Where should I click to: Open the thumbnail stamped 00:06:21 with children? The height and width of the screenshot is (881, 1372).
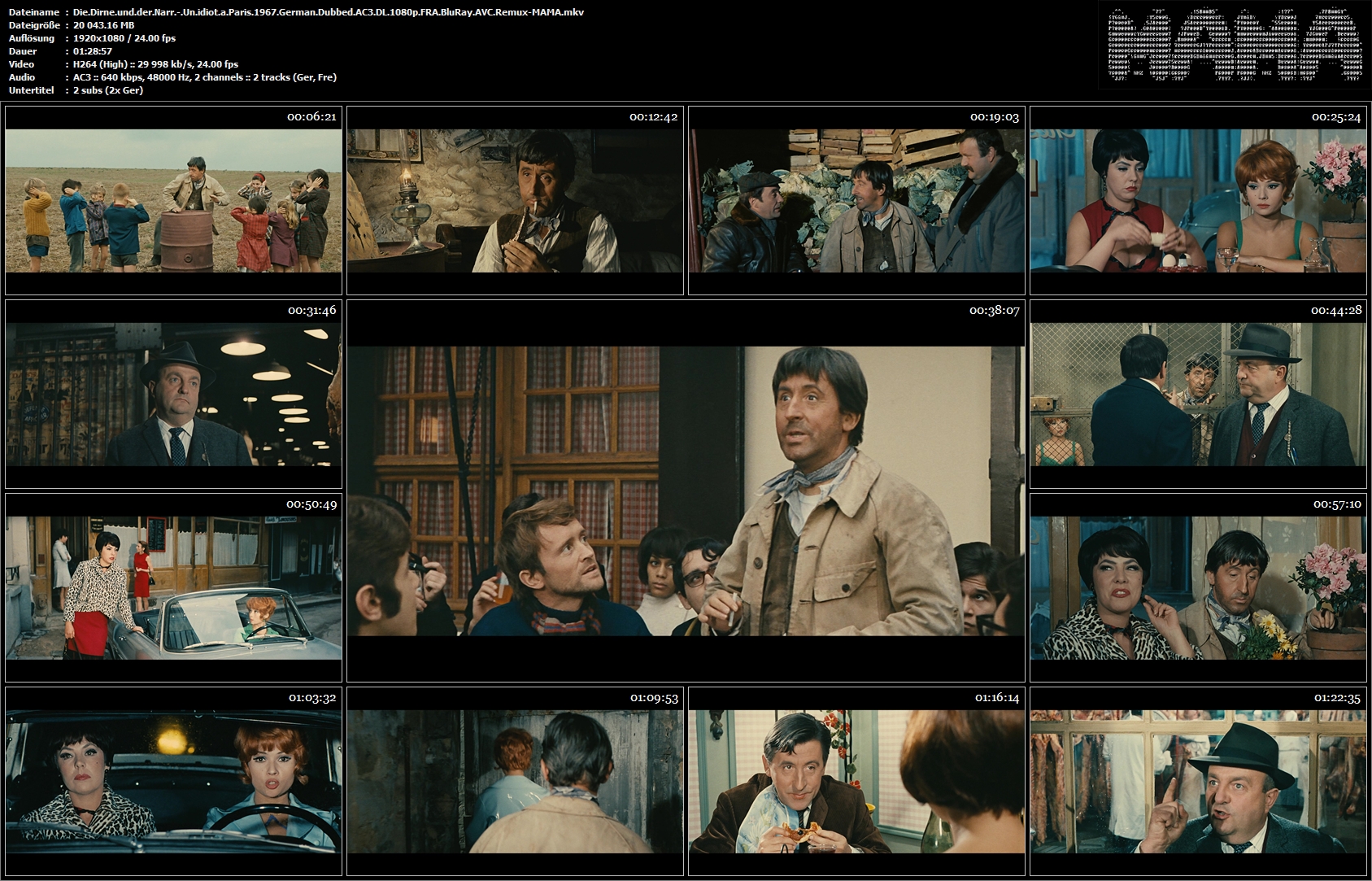[x=173, y=200]
